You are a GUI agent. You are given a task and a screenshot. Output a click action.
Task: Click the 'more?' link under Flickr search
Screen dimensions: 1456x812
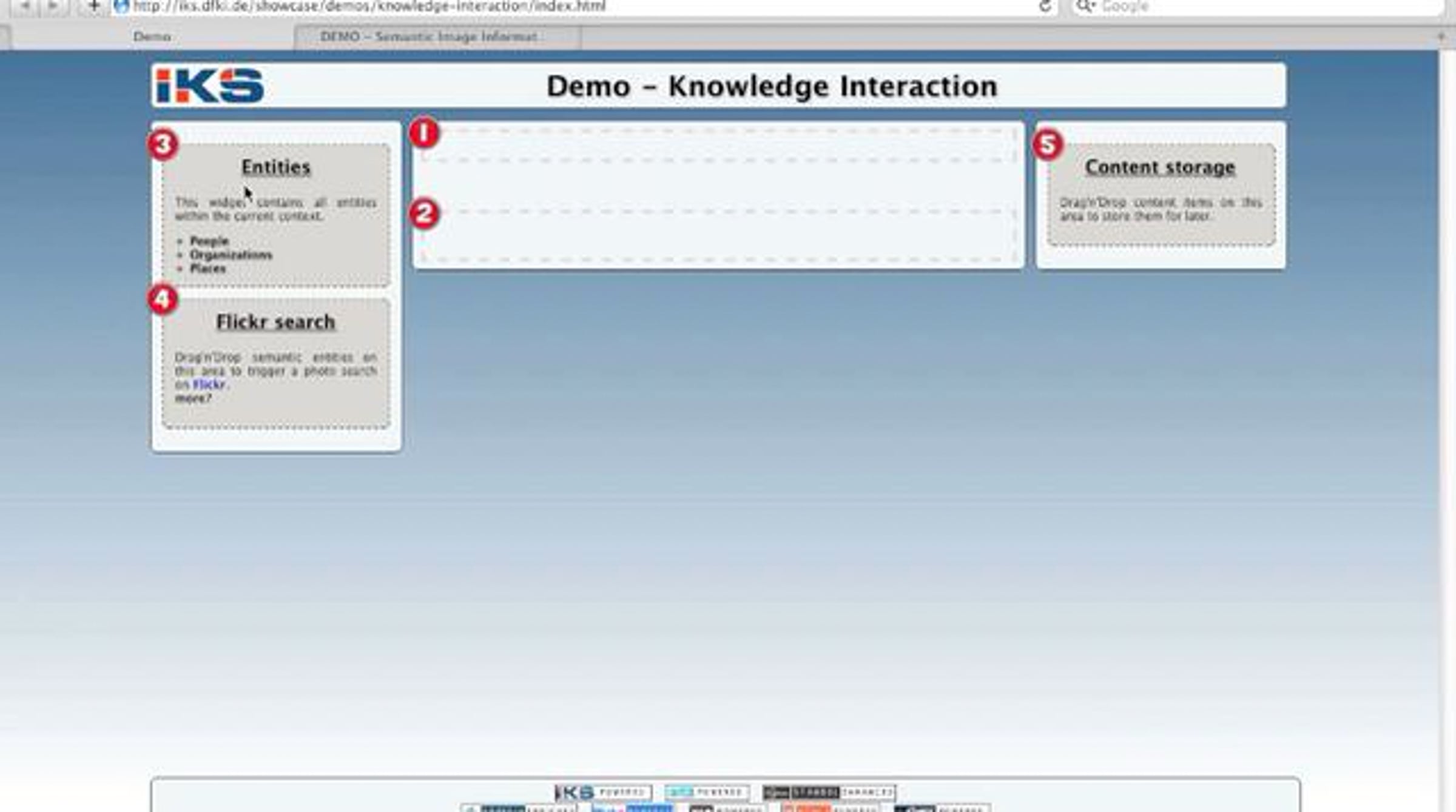tap(193, 398)
